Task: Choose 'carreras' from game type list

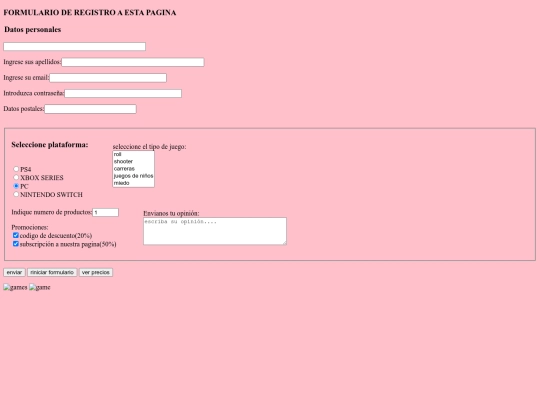Action: [x=133, y=169]
